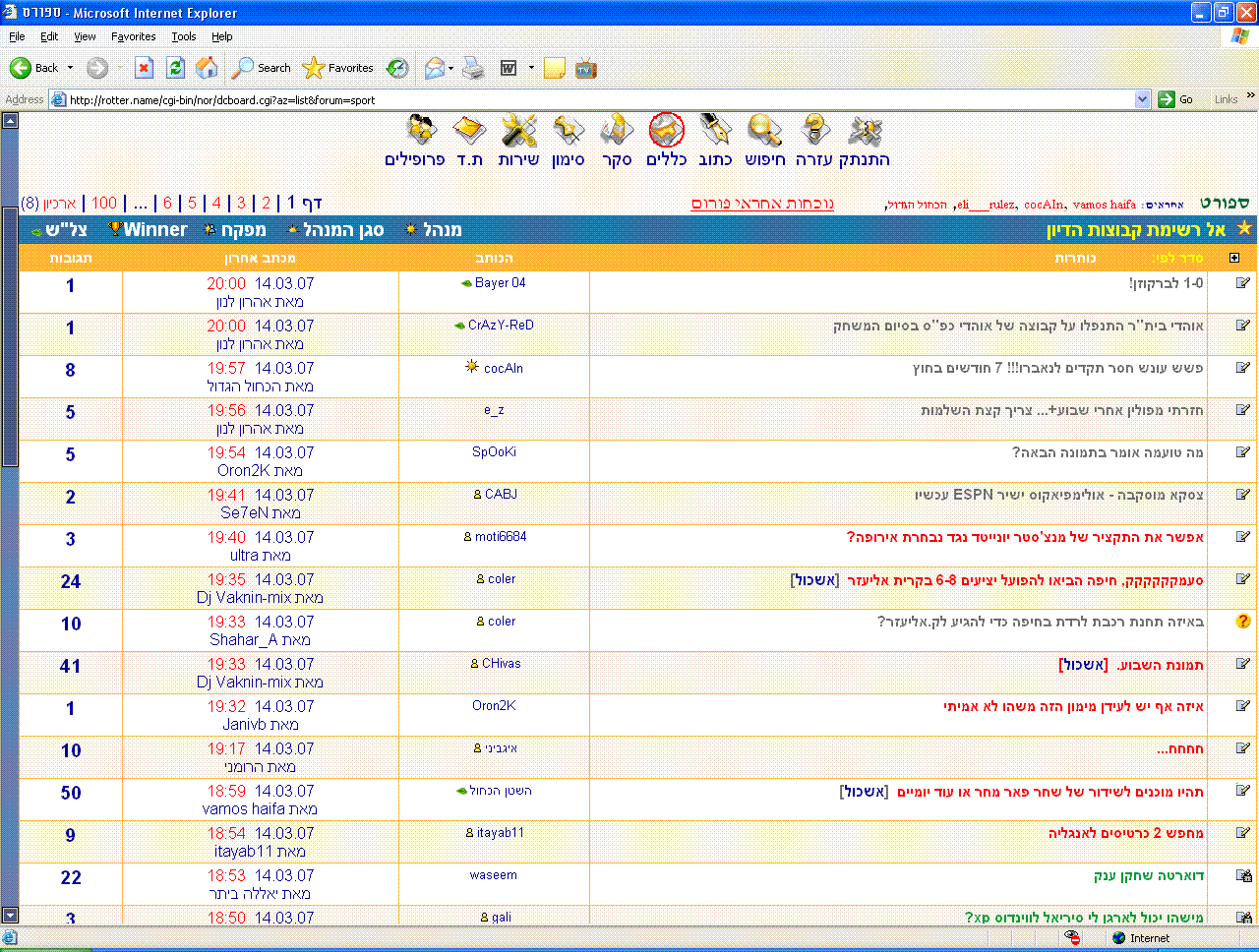The height and width of the screenshot is (952, 1259).
Task: Open the Back button history dropdown arrow
Action: (70, 68)
